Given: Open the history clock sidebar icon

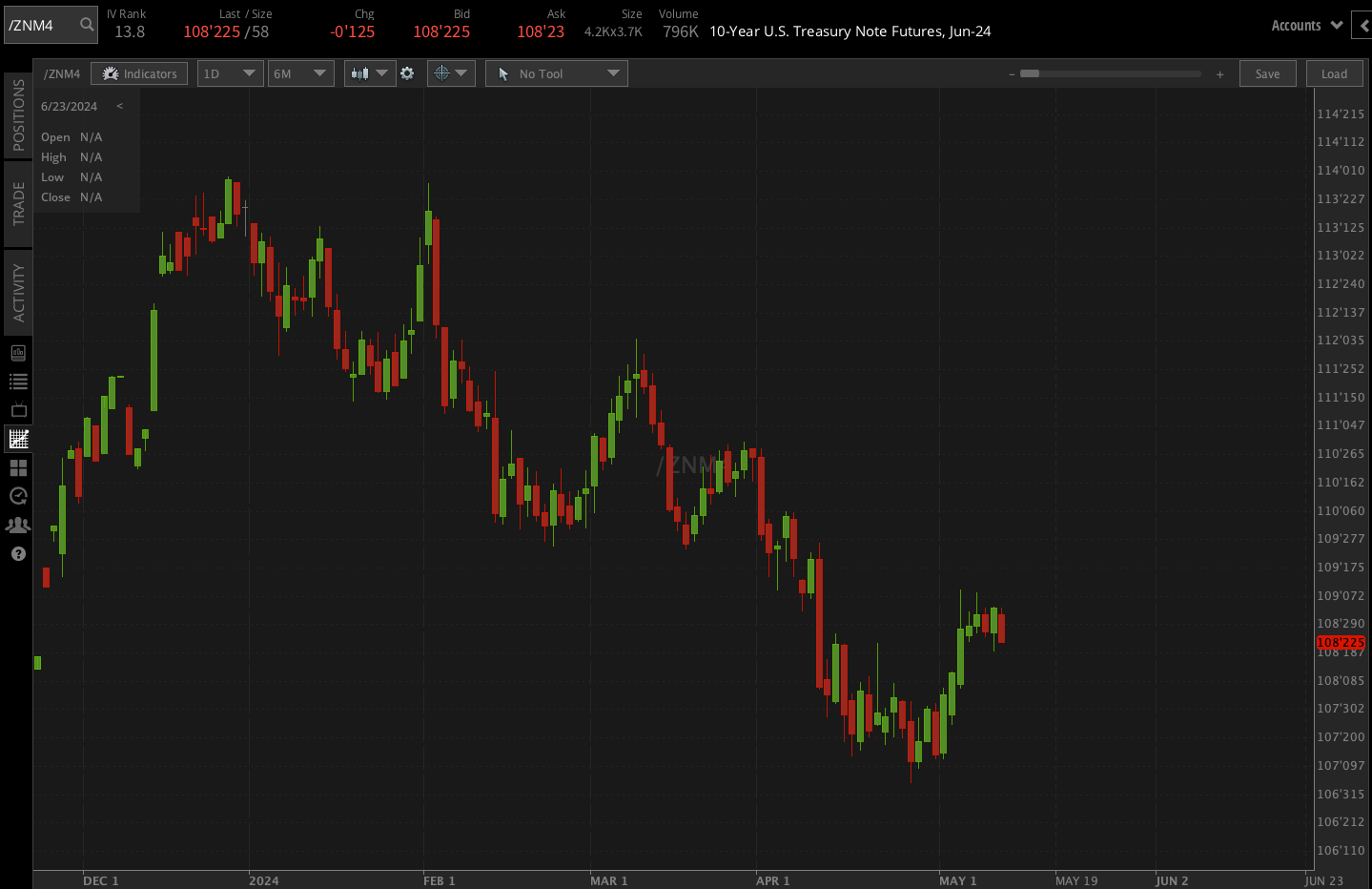Looking at the screenshot, I should 17,496.
